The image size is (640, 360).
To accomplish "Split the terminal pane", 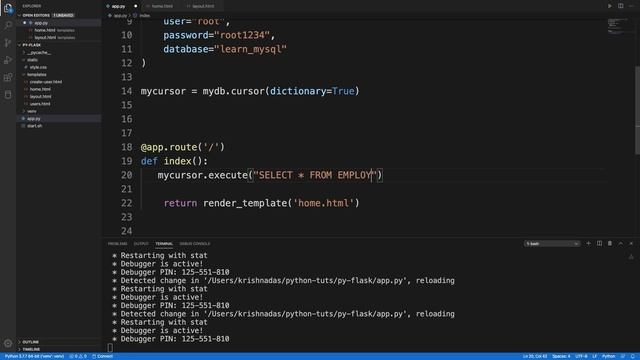I will [x=599, y=244].
